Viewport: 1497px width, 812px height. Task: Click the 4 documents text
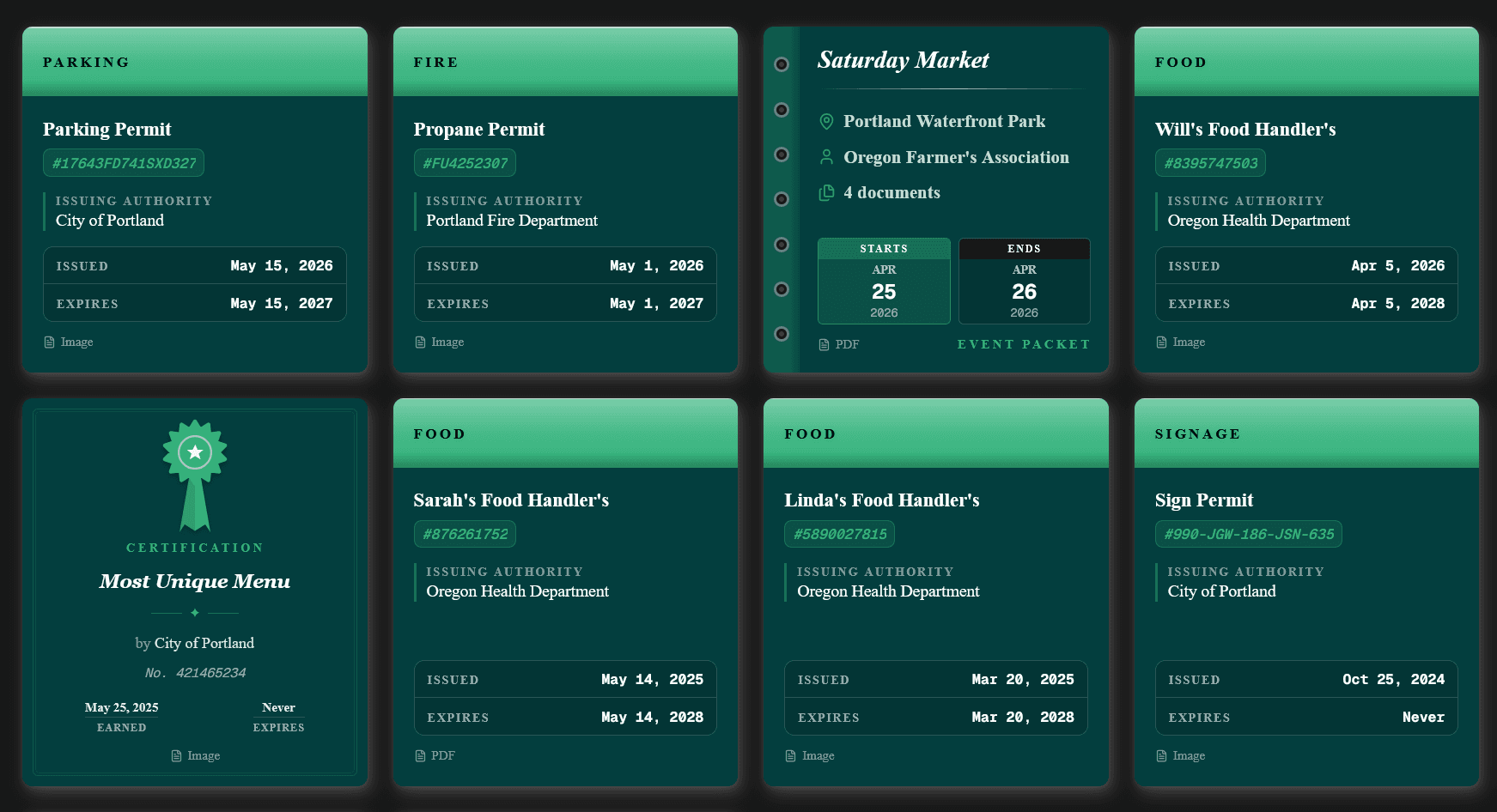click(892, 193)
